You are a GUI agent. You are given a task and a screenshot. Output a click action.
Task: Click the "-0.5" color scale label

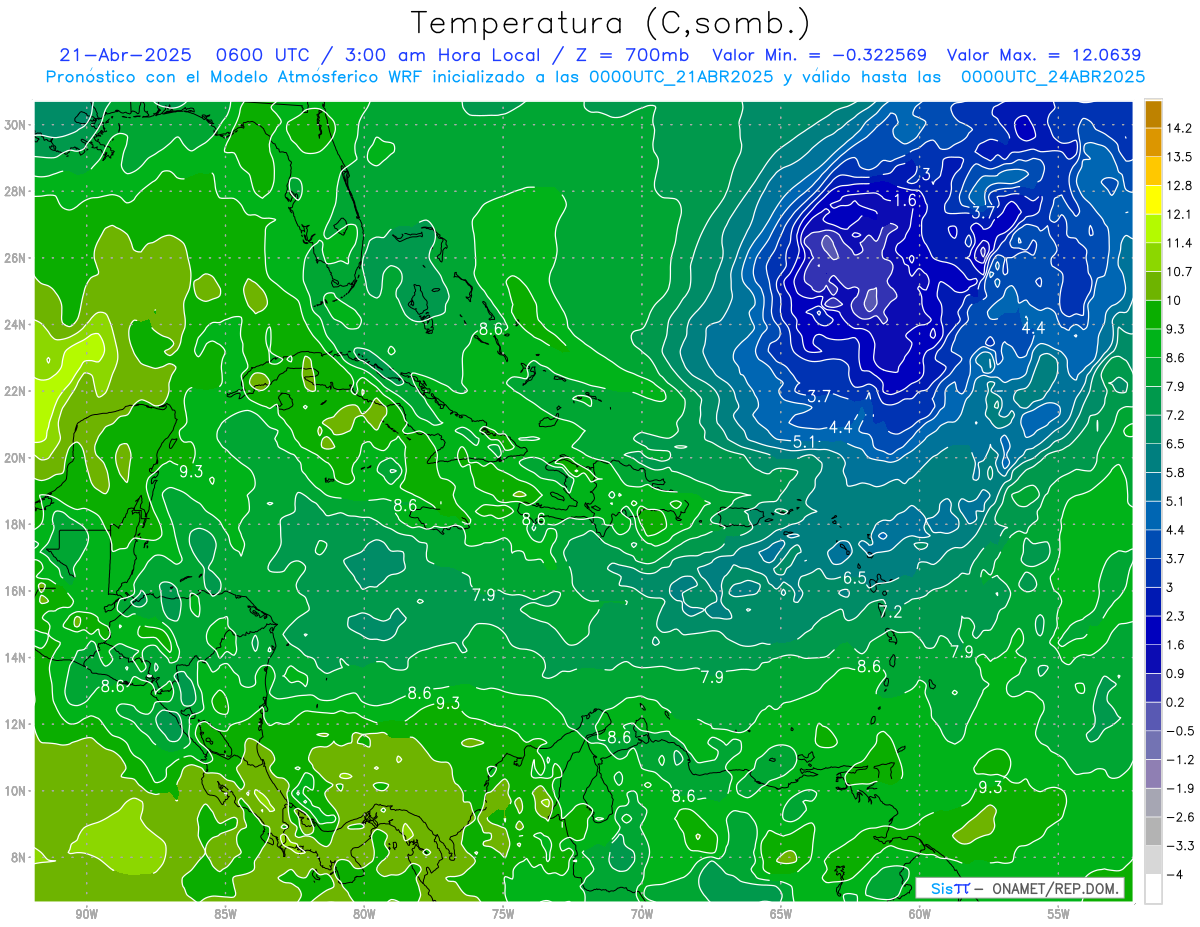pyautogui.click(x=1182, y=731)
